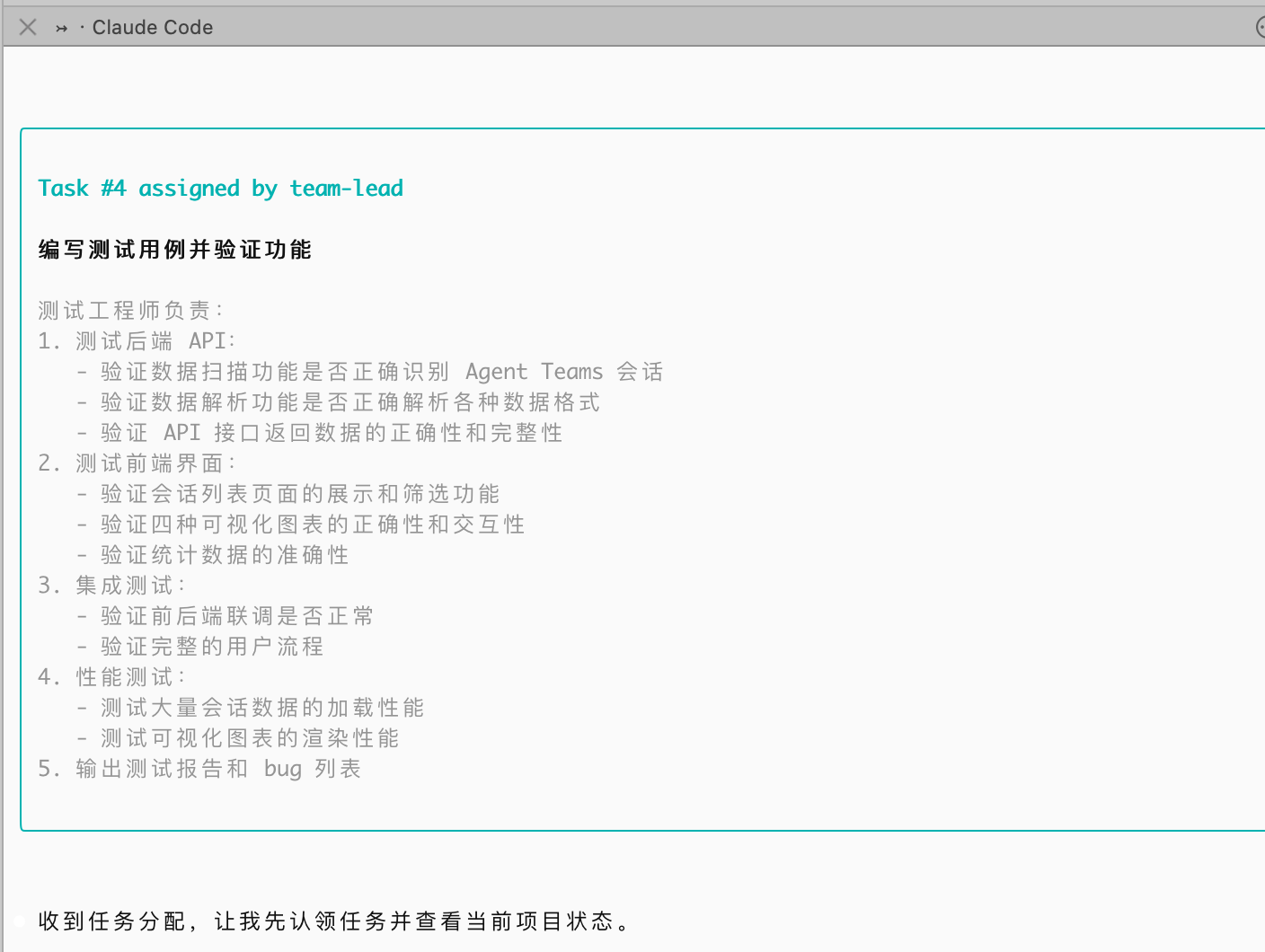Click the item '5. 输出测试报告和 bug 列表'

point(199,768)
